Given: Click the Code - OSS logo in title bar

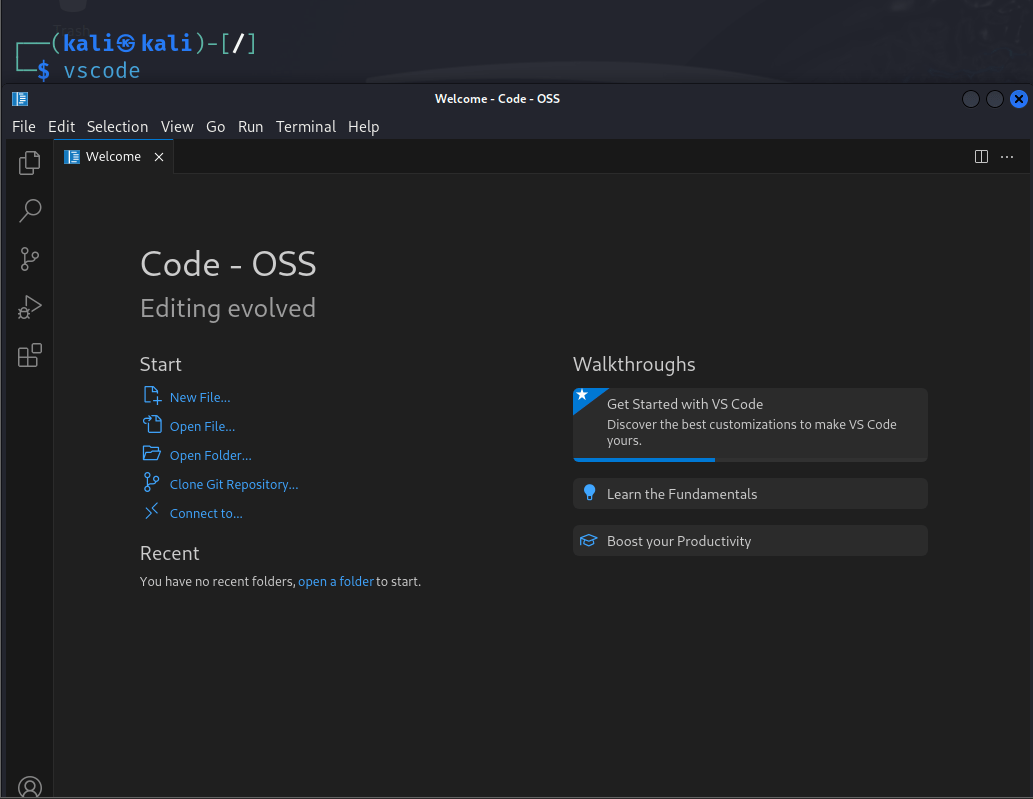Looking at the screenshot, I should click(x=20, y=99).
